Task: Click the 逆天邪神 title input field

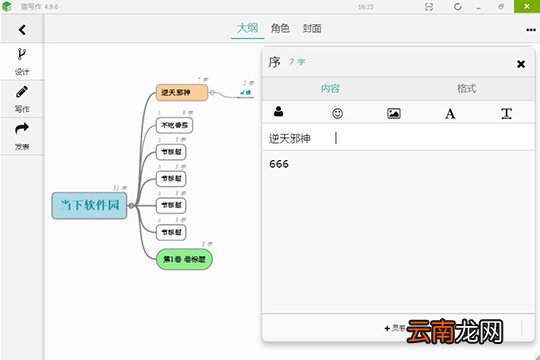Action: click(398, 138)
